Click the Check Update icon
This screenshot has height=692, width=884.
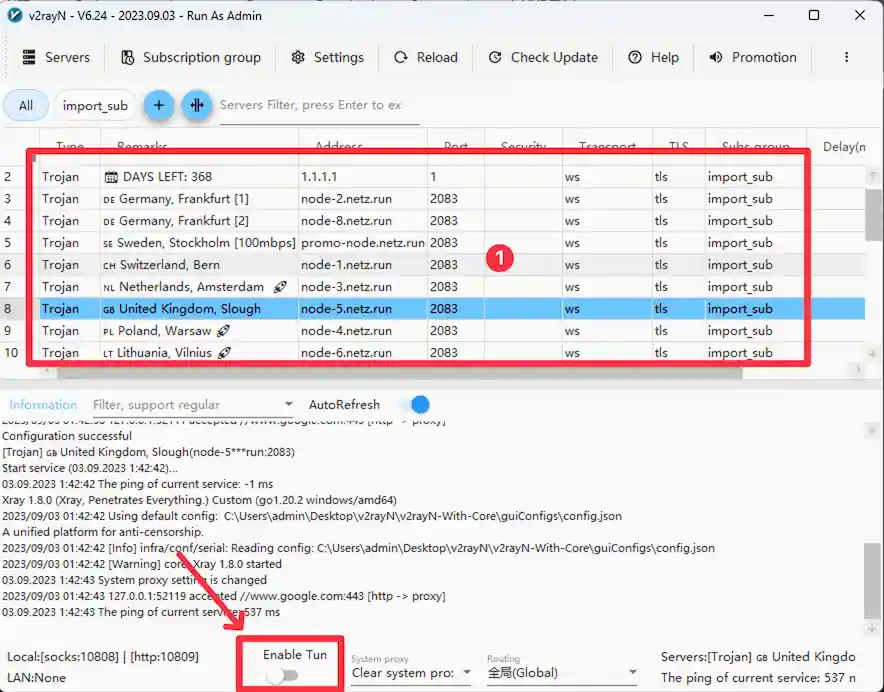tap(495, 57)
